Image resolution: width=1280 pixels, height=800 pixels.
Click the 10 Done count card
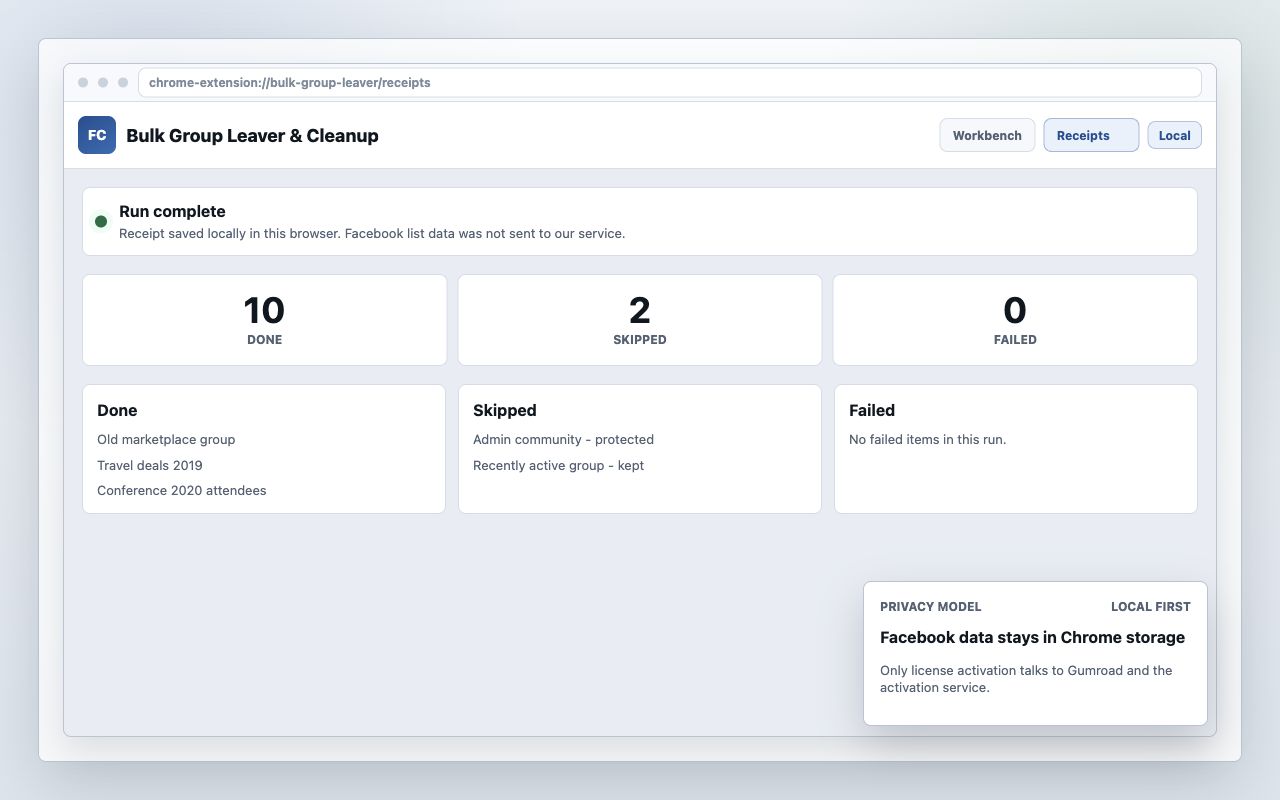pos(264,320)
